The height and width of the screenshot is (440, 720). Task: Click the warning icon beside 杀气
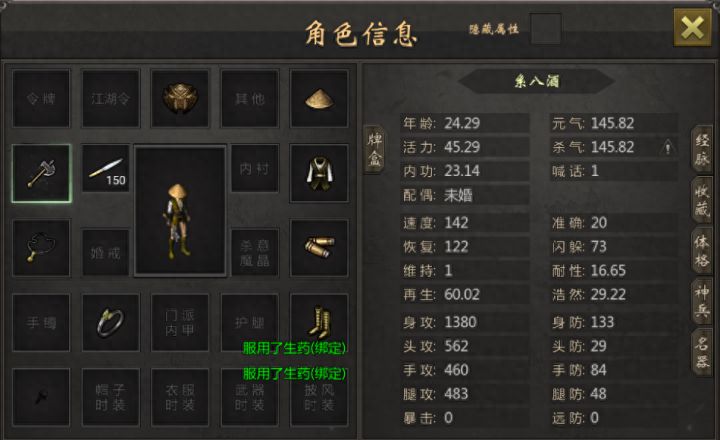[668, 148]
